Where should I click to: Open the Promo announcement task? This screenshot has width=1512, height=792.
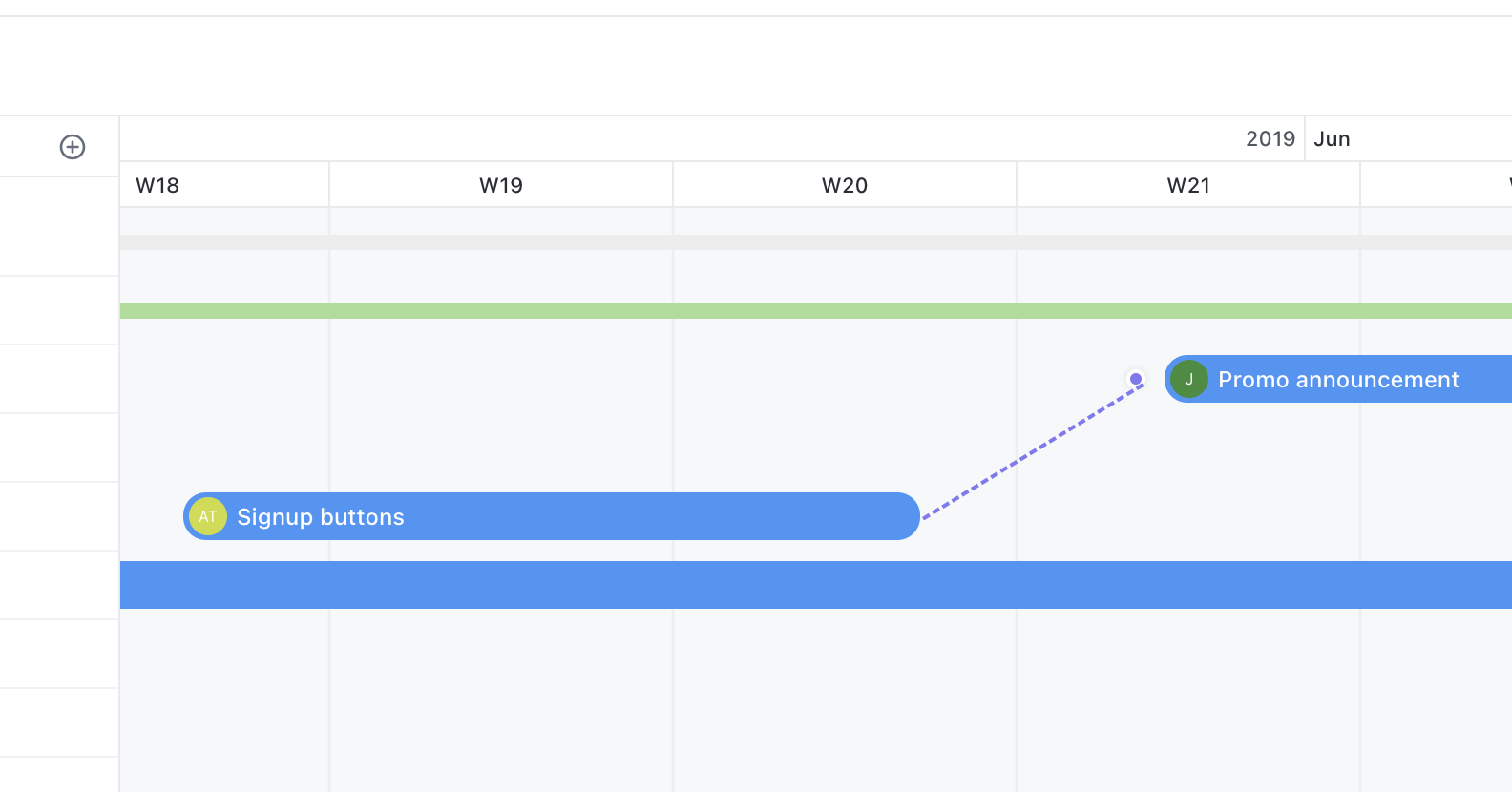click(1338, 380)
